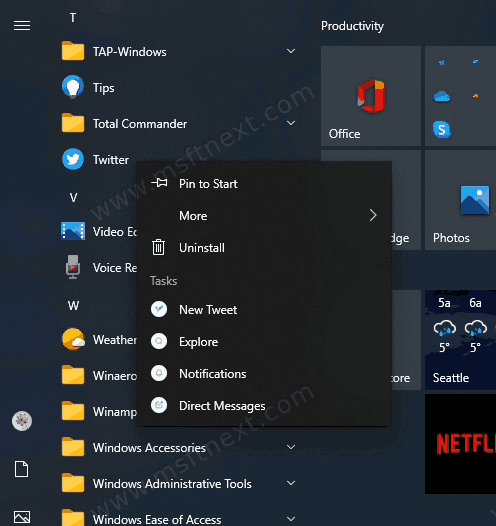This screenshot has width=496, height=526.
Task: Click the TAP-Windows label
Action: 129,52
